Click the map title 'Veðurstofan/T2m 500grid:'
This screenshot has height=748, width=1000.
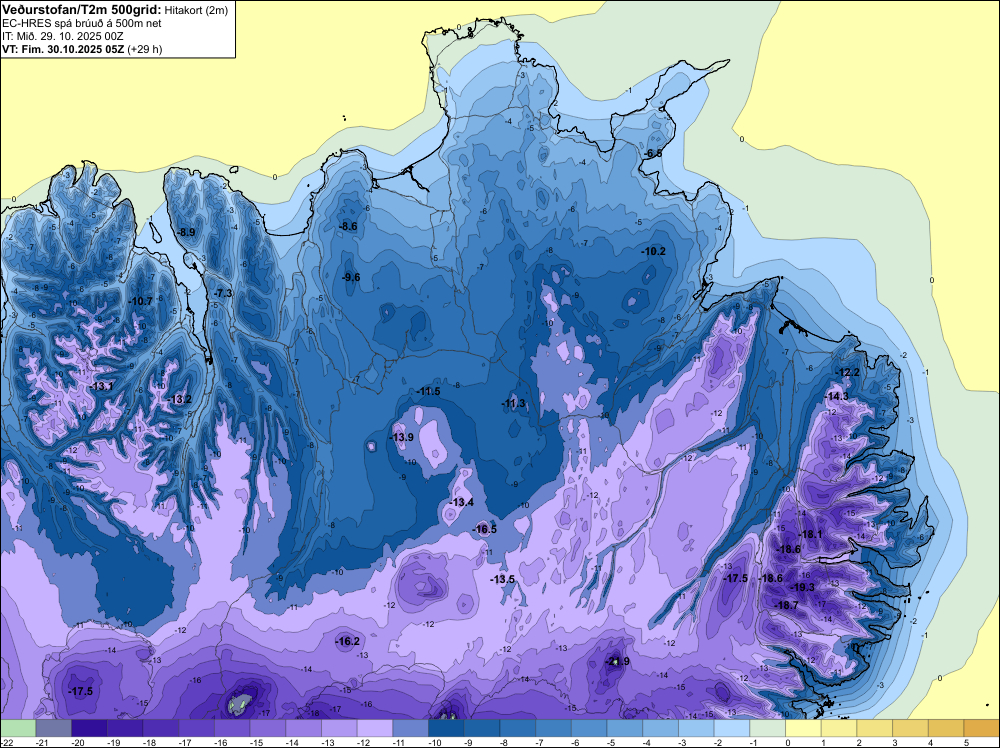[x=81, y=10]
